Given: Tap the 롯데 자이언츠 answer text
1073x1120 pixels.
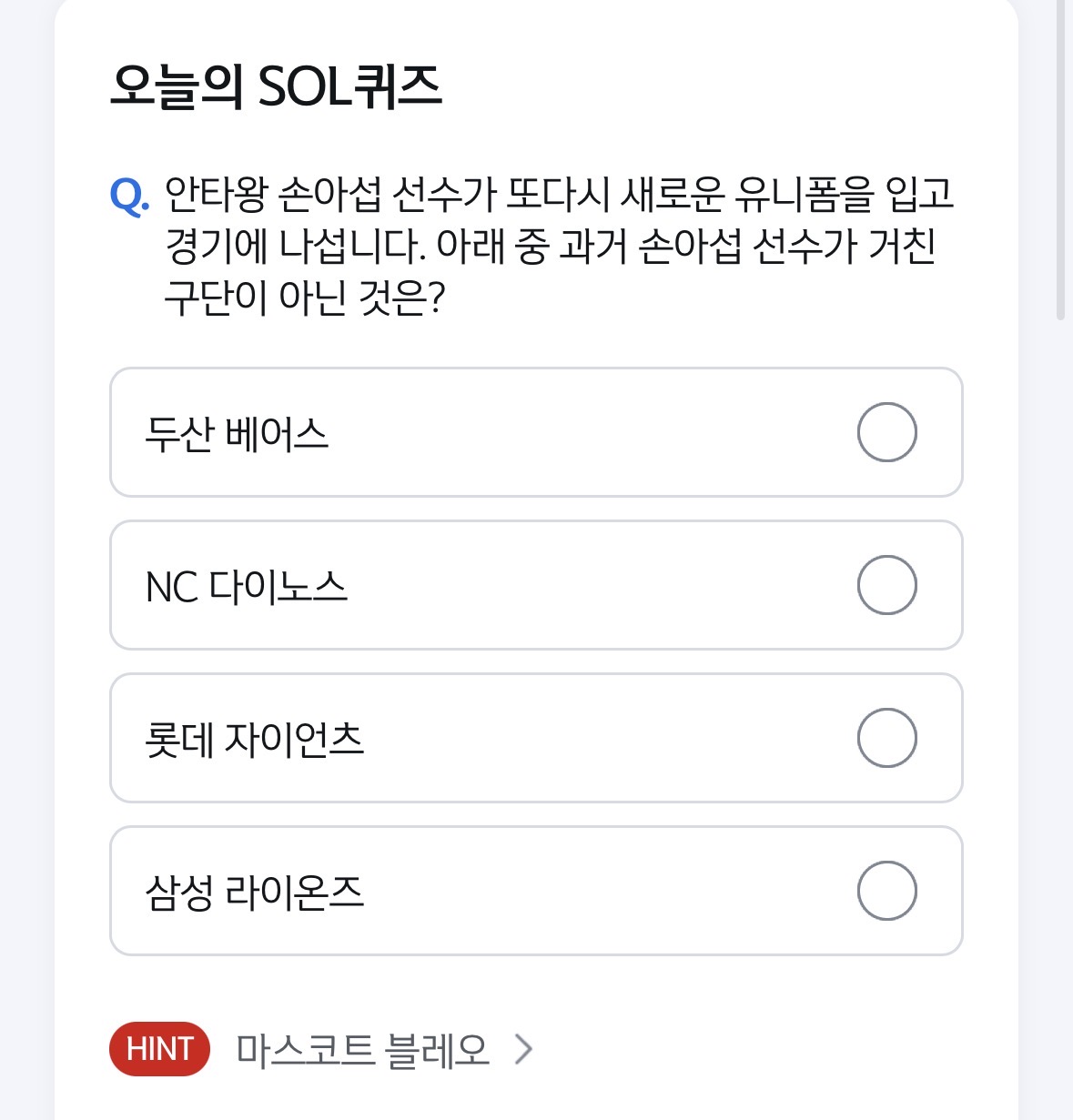Looking at the screenshot, I should 255,740.
